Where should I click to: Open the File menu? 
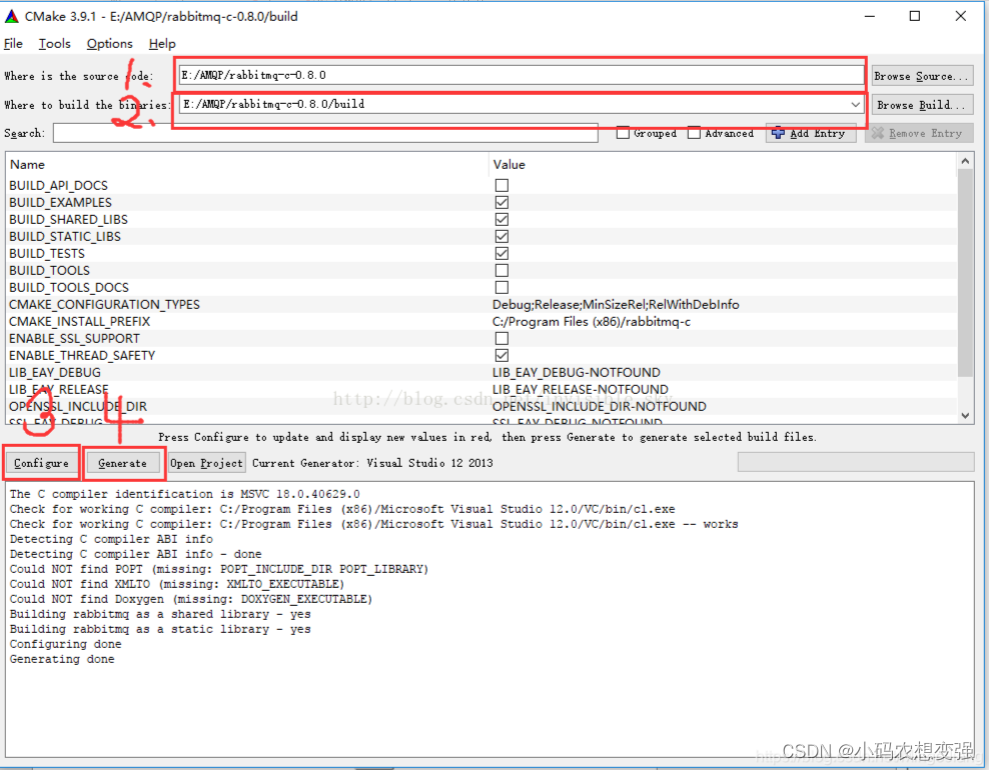13,44
